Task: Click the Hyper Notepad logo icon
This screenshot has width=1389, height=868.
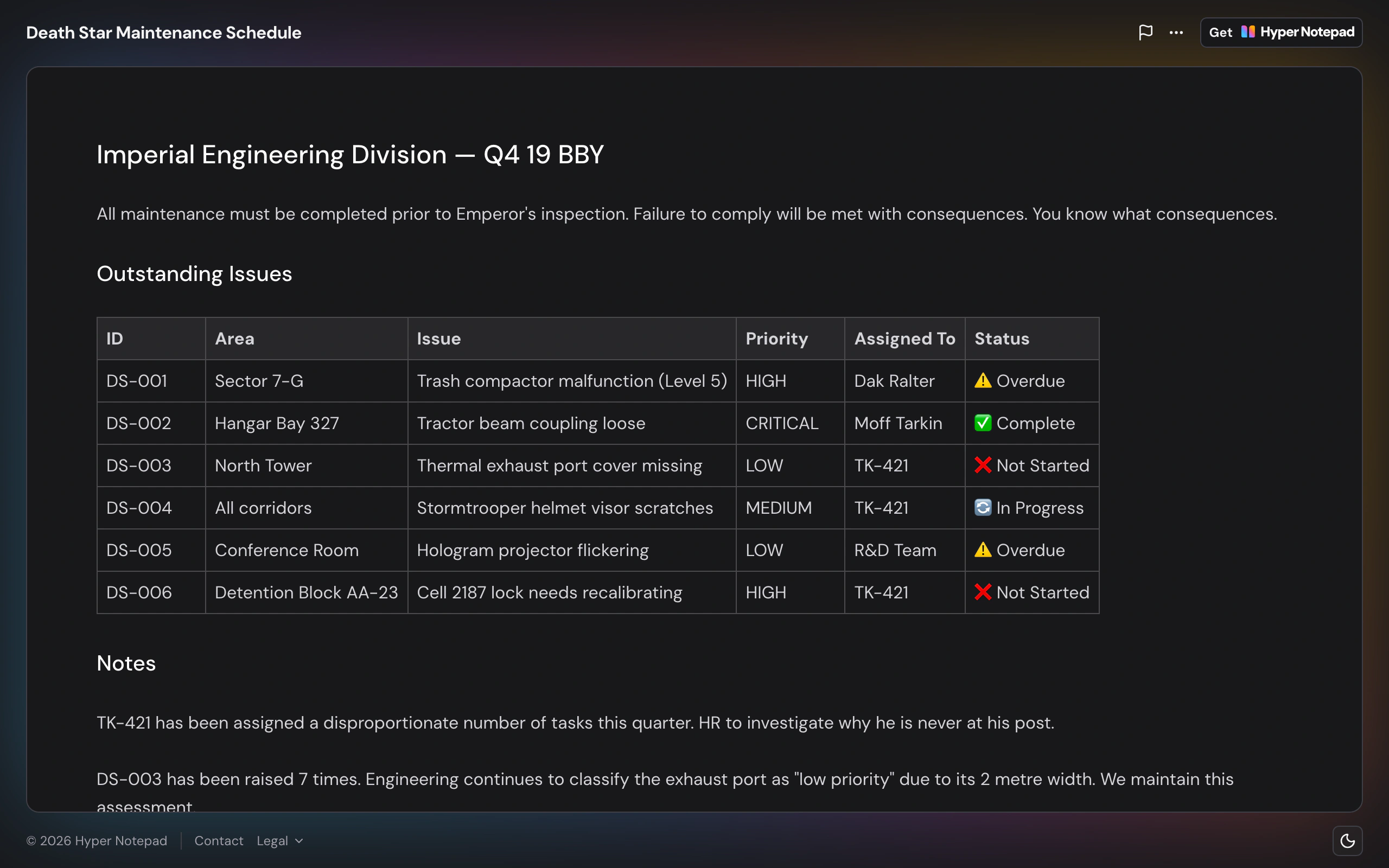Action: click(1248, 31)
